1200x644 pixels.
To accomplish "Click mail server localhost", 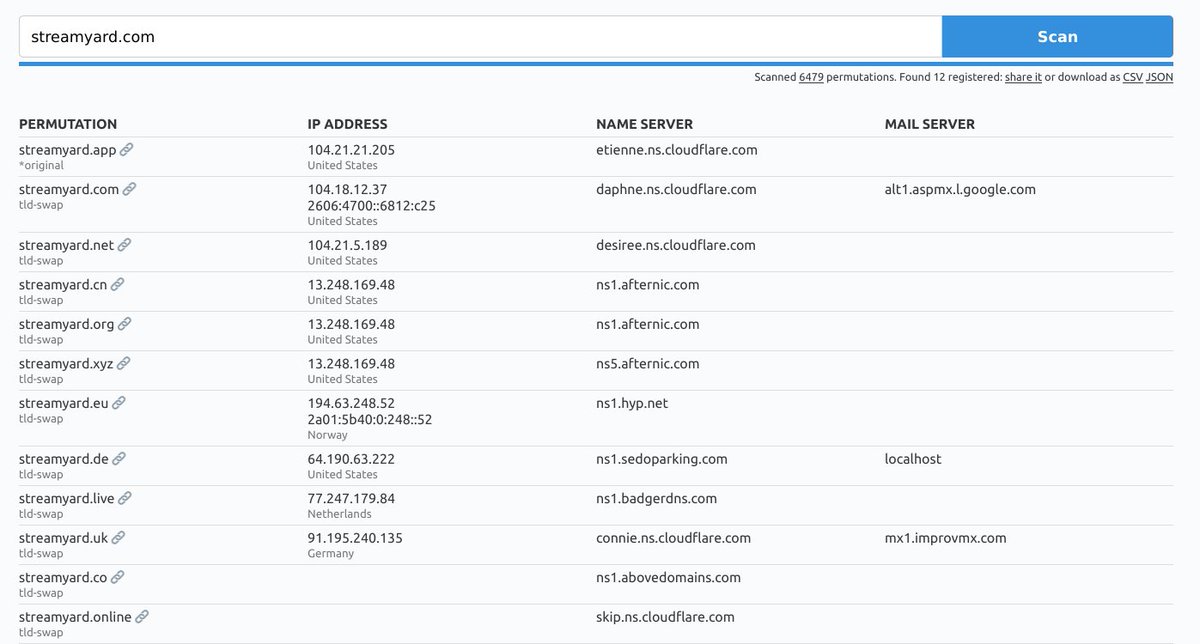I will (913, 459).
